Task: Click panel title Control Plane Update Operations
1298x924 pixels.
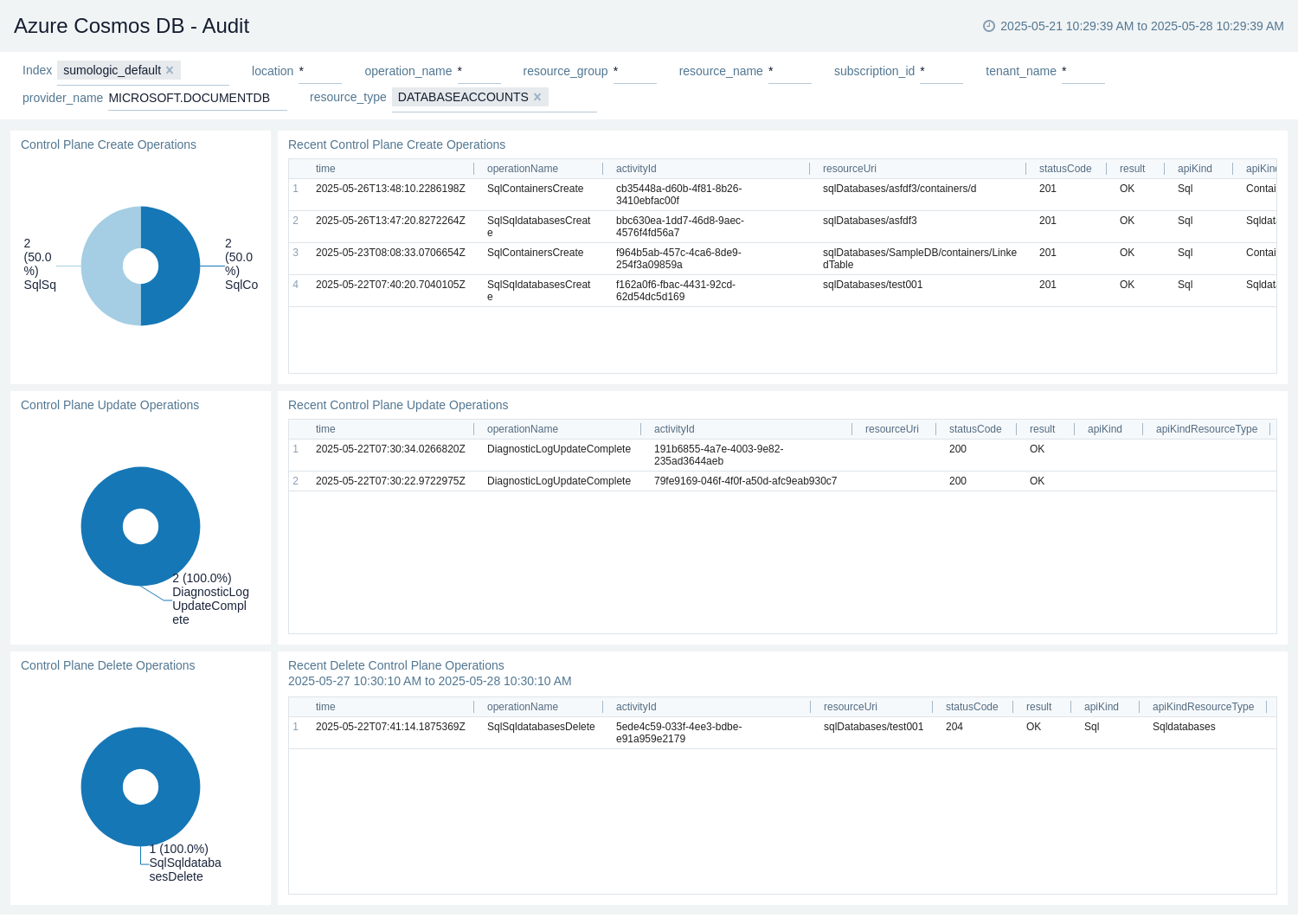Action: [110, 405]
